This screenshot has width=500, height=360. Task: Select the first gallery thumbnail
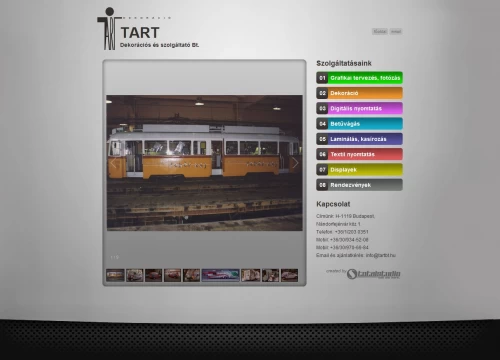[x=115, y=275]
